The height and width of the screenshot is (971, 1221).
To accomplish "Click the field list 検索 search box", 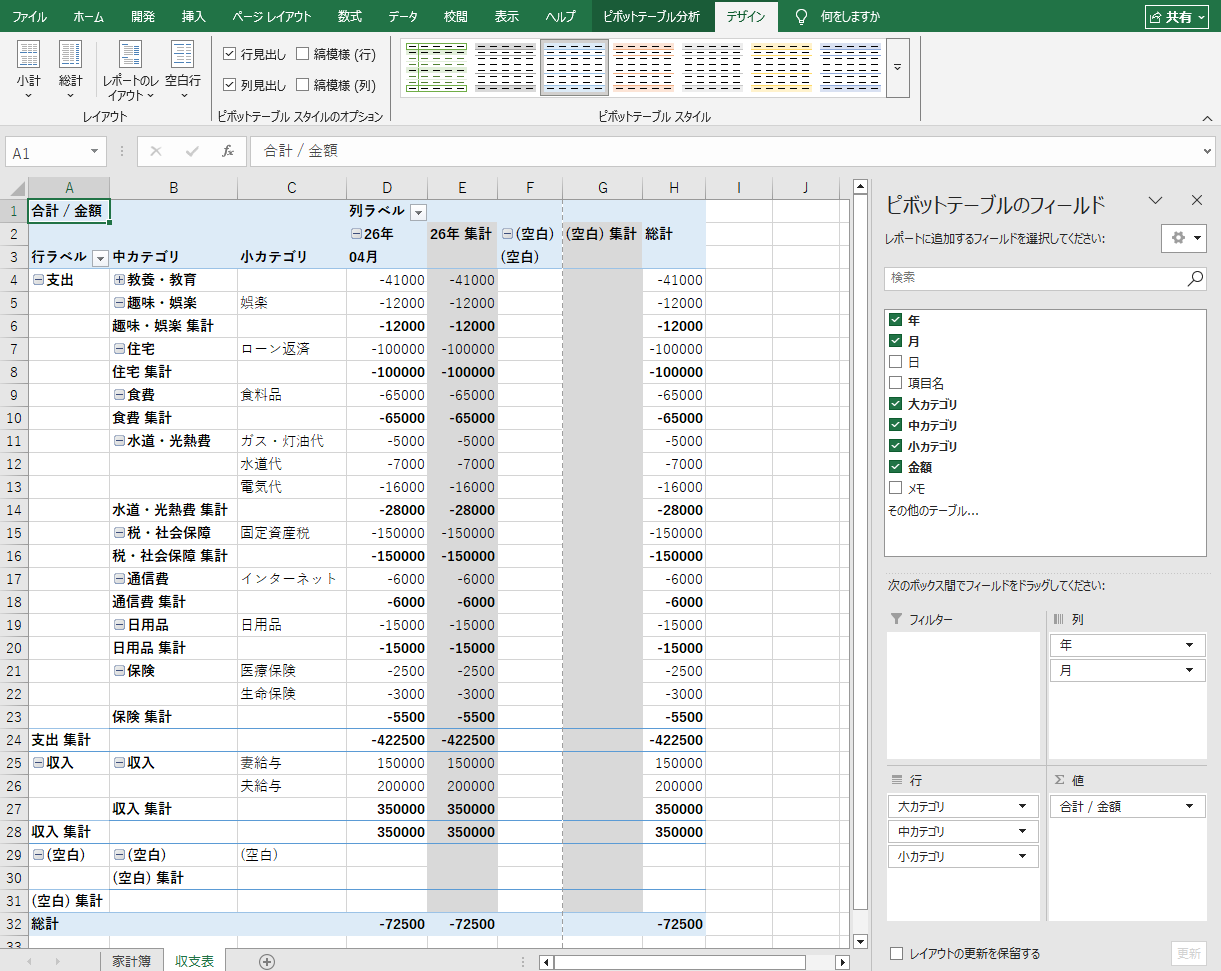I will click(x=1035, y=278).
